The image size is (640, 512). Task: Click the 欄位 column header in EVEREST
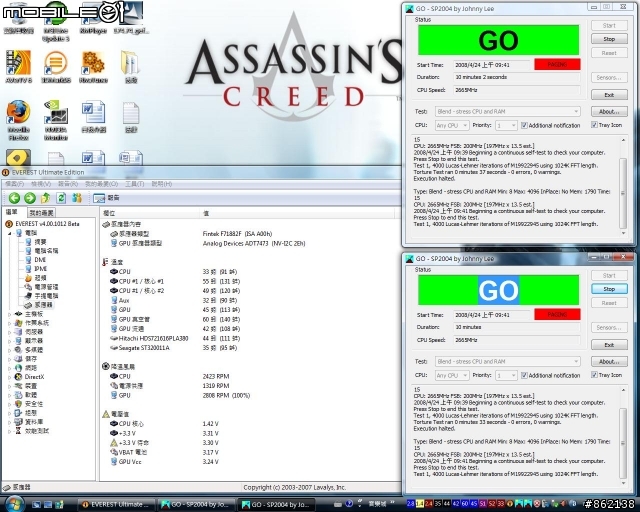pyautogui.click(x=150, y=213)
